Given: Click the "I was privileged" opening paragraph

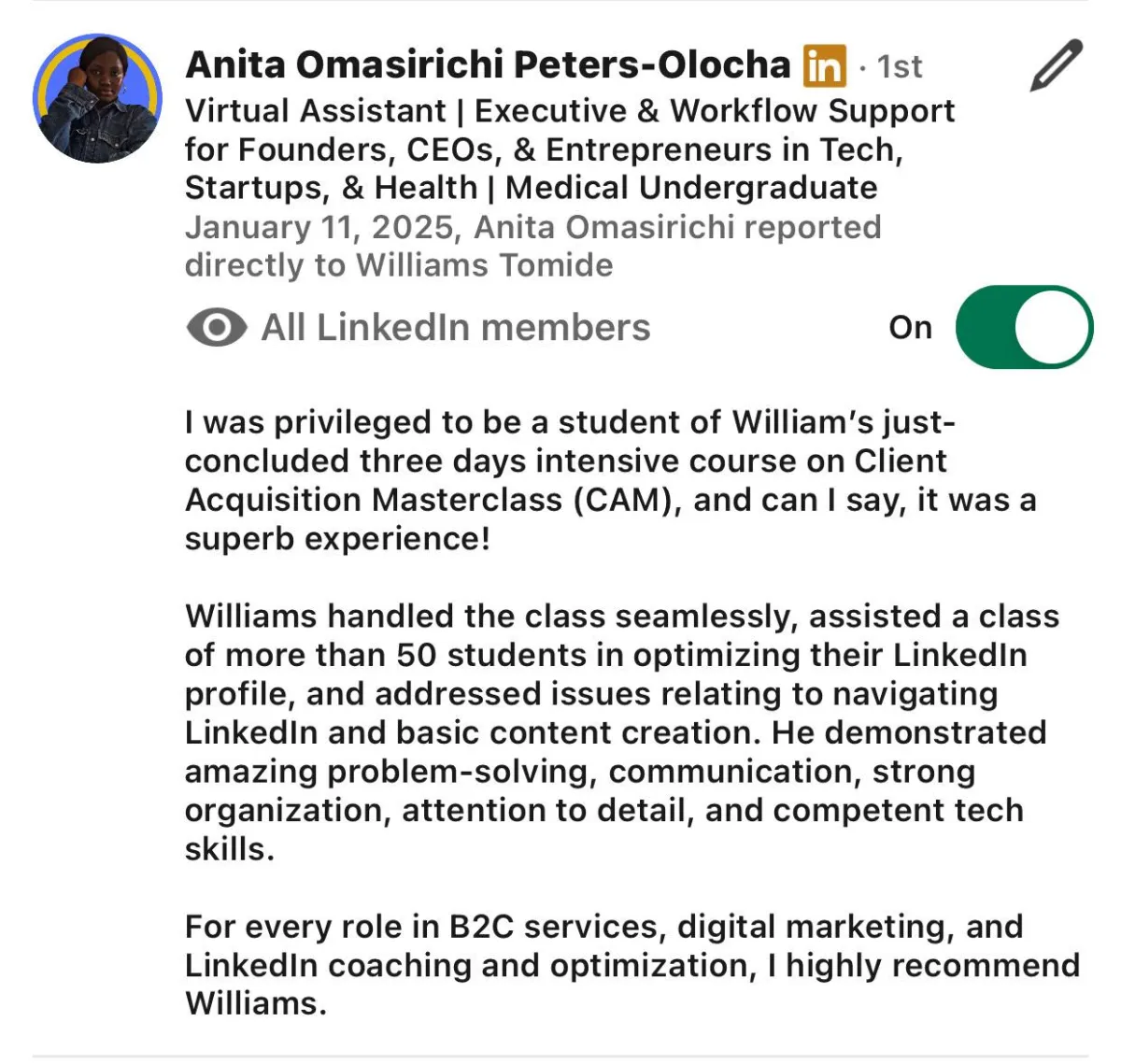Looking at the screenshot, I should point(611,480).
